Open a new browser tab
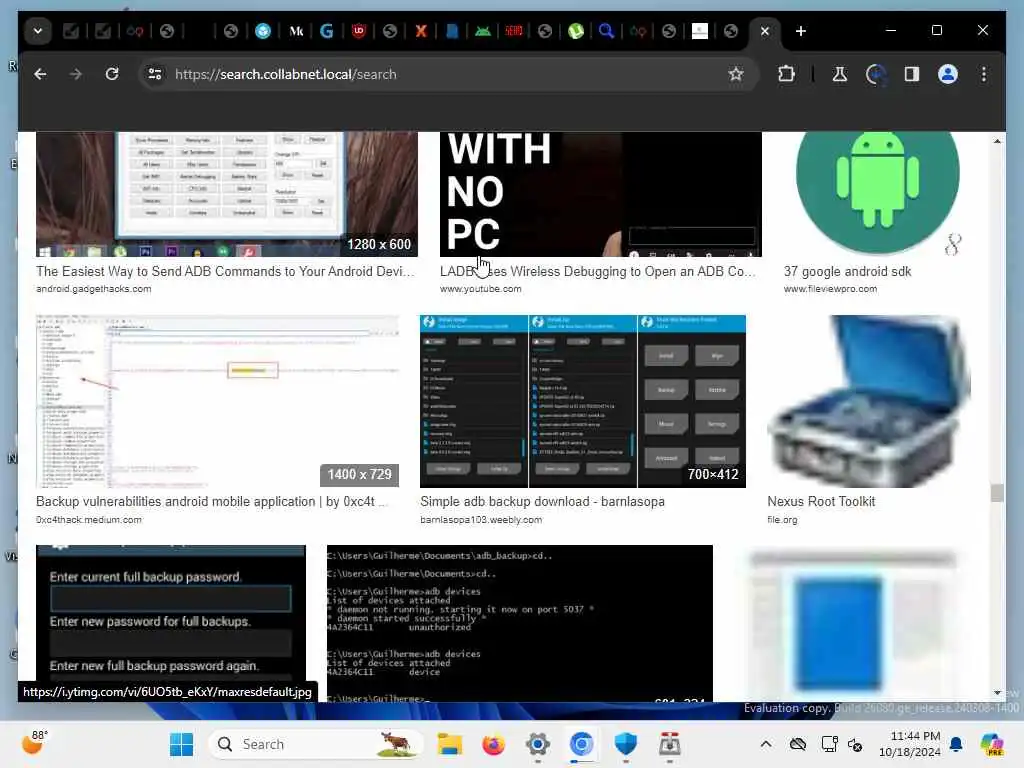Image resolution: width=1024 pixels, height=768 pixels. [801, 31]
